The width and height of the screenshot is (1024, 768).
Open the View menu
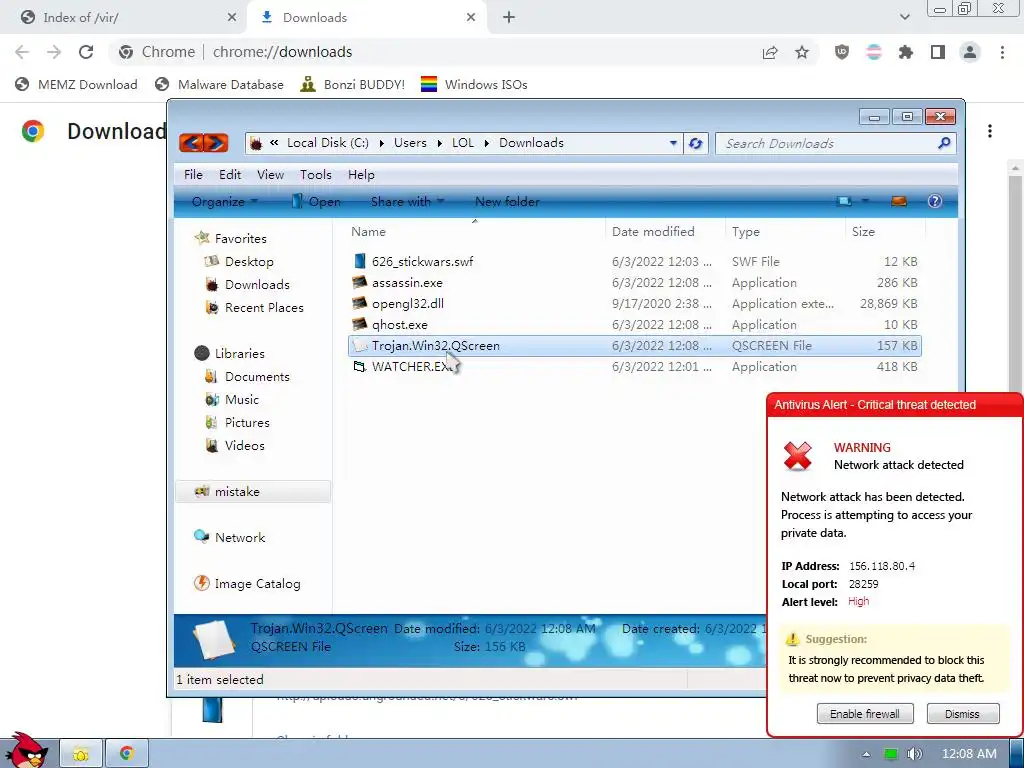(x=270, y=174)
